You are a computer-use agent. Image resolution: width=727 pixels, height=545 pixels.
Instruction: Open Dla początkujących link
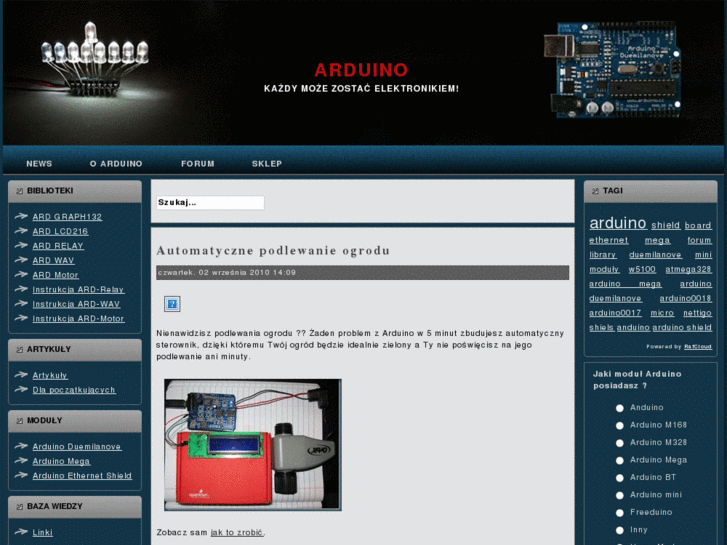(74, 390)
